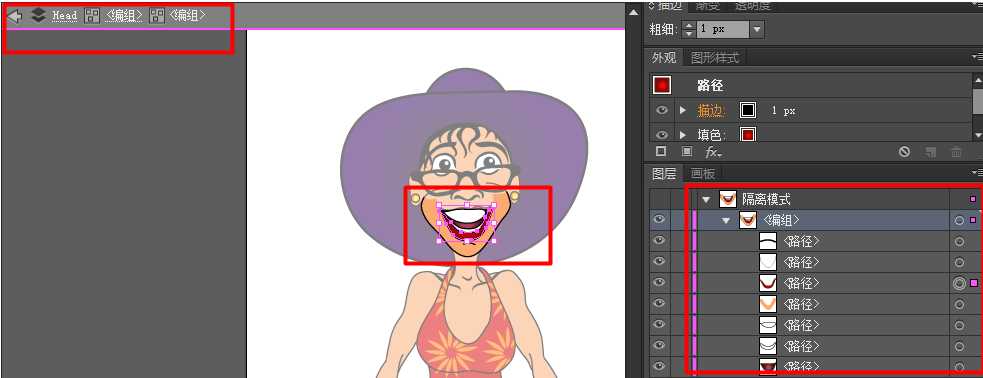The width and height of the screenshot is (983, 378).
Task: Click the magenta selection square of selected path
Action: tap(974, 283)
